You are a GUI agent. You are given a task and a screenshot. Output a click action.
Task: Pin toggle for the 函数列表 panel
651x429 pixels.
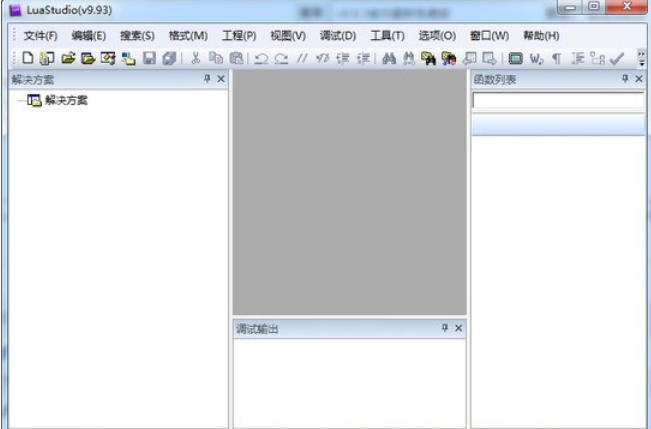click(x=625, y=78)
